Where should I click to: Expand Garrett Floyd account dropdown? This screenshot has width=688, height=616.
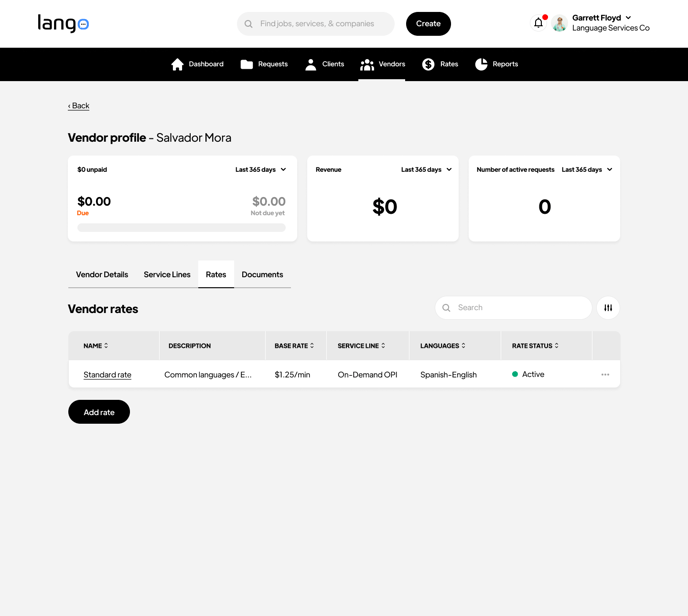point(628,18)
